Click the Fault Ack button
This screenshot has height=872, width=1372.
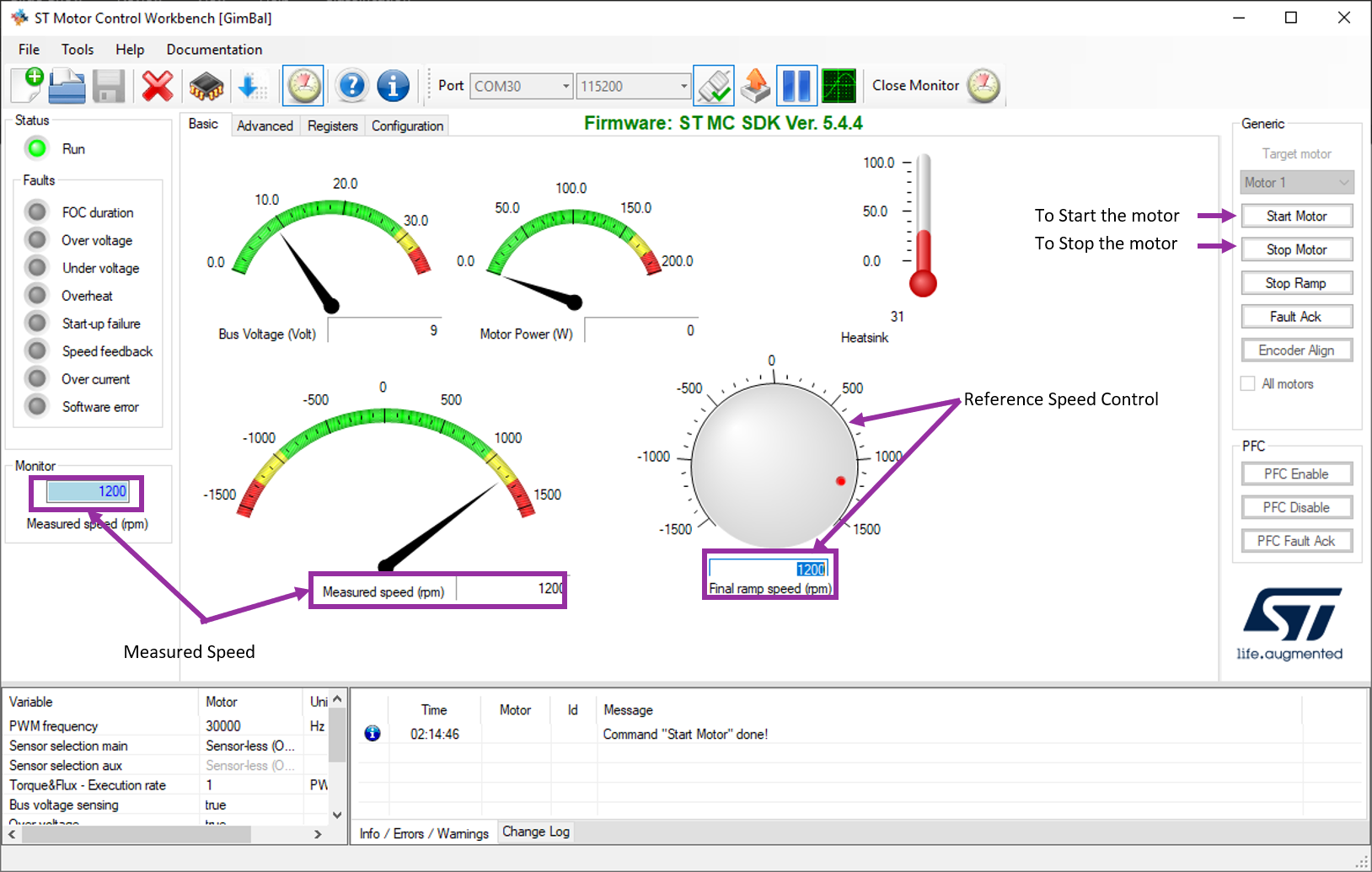pos(1297,317)
